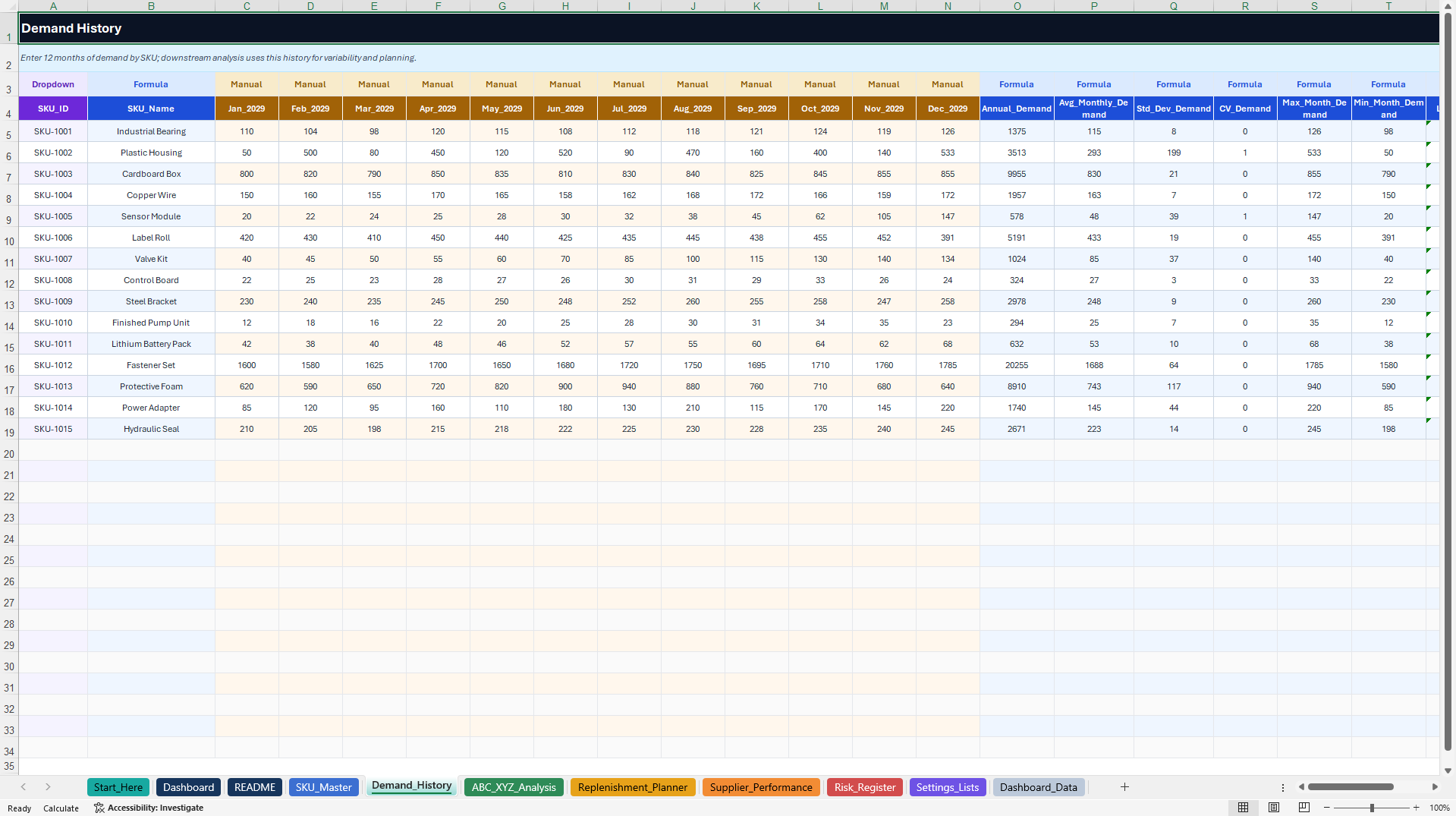This screenshot has height=816, width=1456.
Task: Click the zoom out minus icon
Action: pos(1327,808)
